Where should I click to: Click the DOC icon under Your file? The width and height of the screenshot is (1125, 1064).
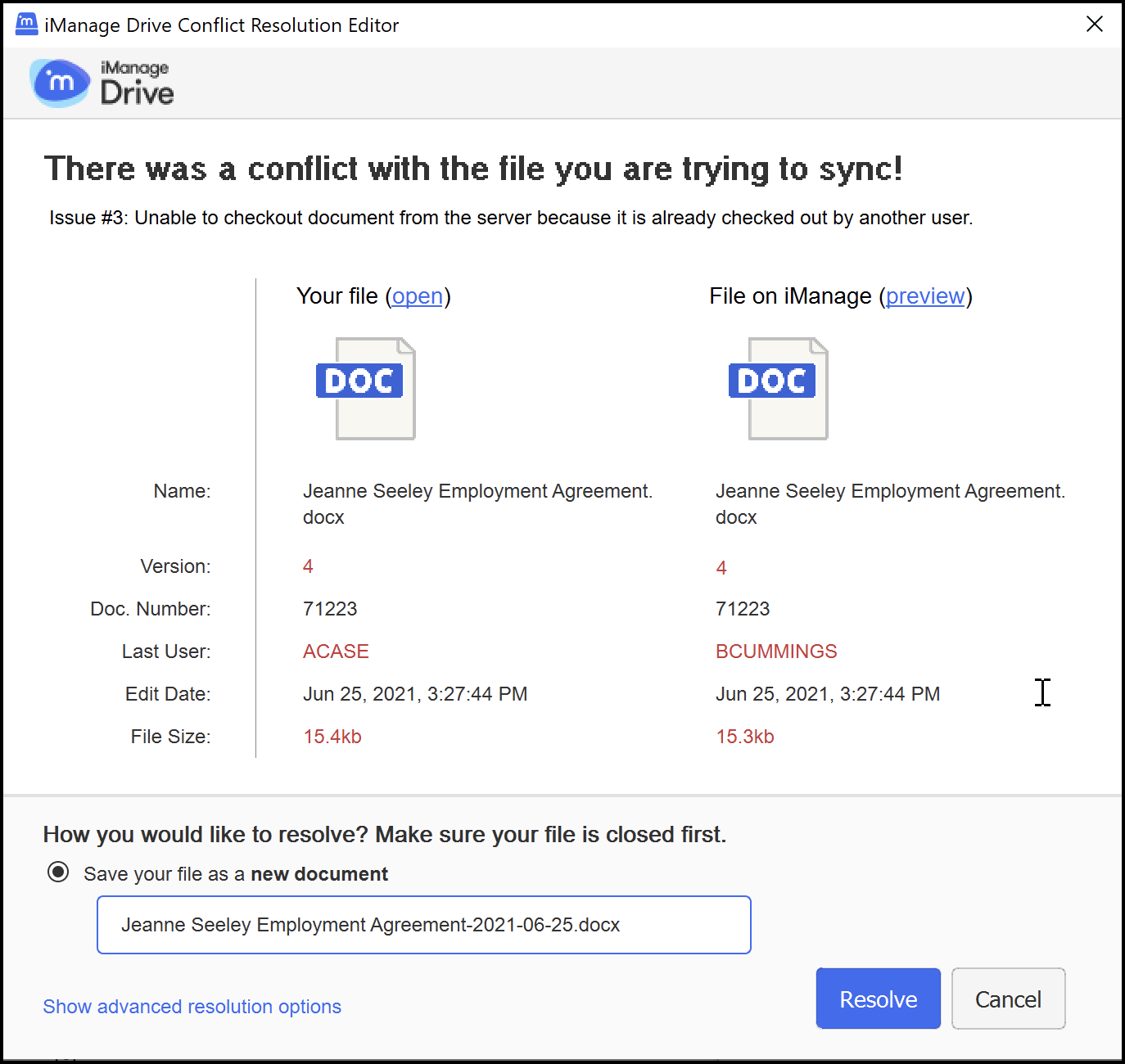(x=367, y=388)
